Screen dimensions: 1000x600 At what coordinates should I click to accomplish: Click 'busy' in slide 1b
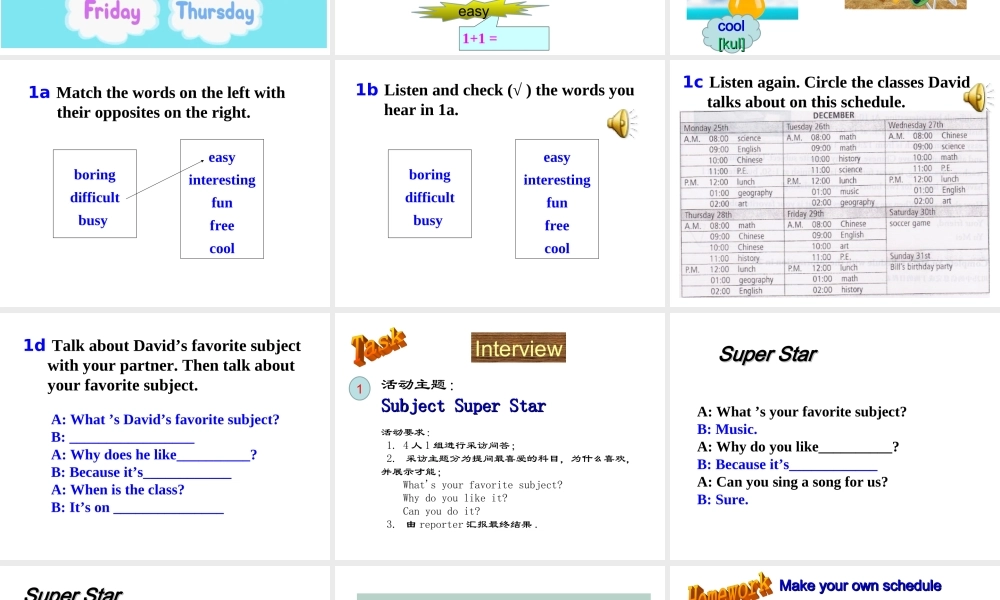tap(428, 220)
